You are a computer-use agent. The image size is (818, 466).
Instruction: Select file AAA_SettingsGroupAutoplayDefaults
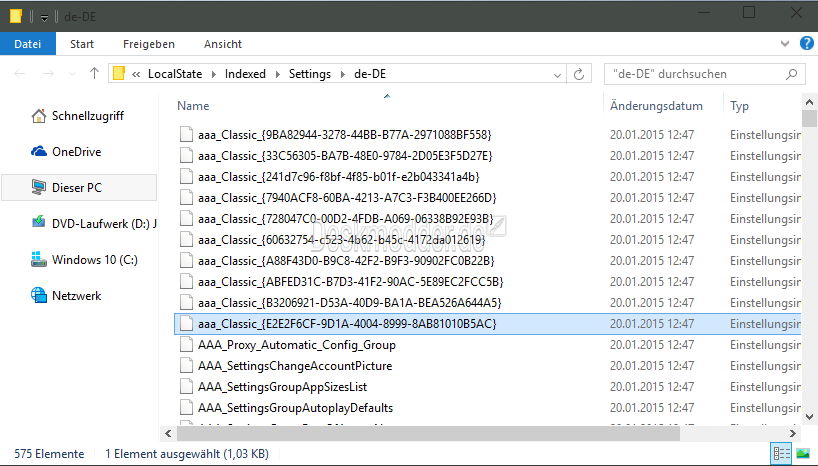[x=295, y=408]
